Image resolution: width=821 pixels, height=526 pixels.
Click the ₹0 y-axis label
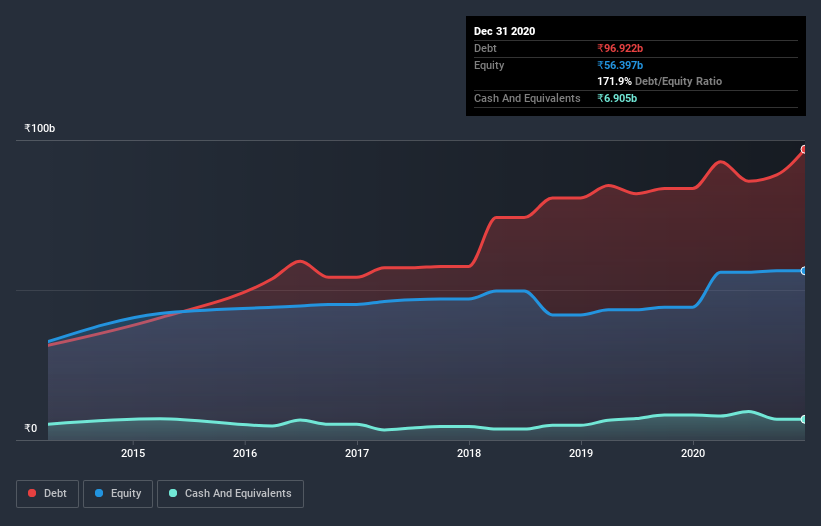tap(31, 428)
